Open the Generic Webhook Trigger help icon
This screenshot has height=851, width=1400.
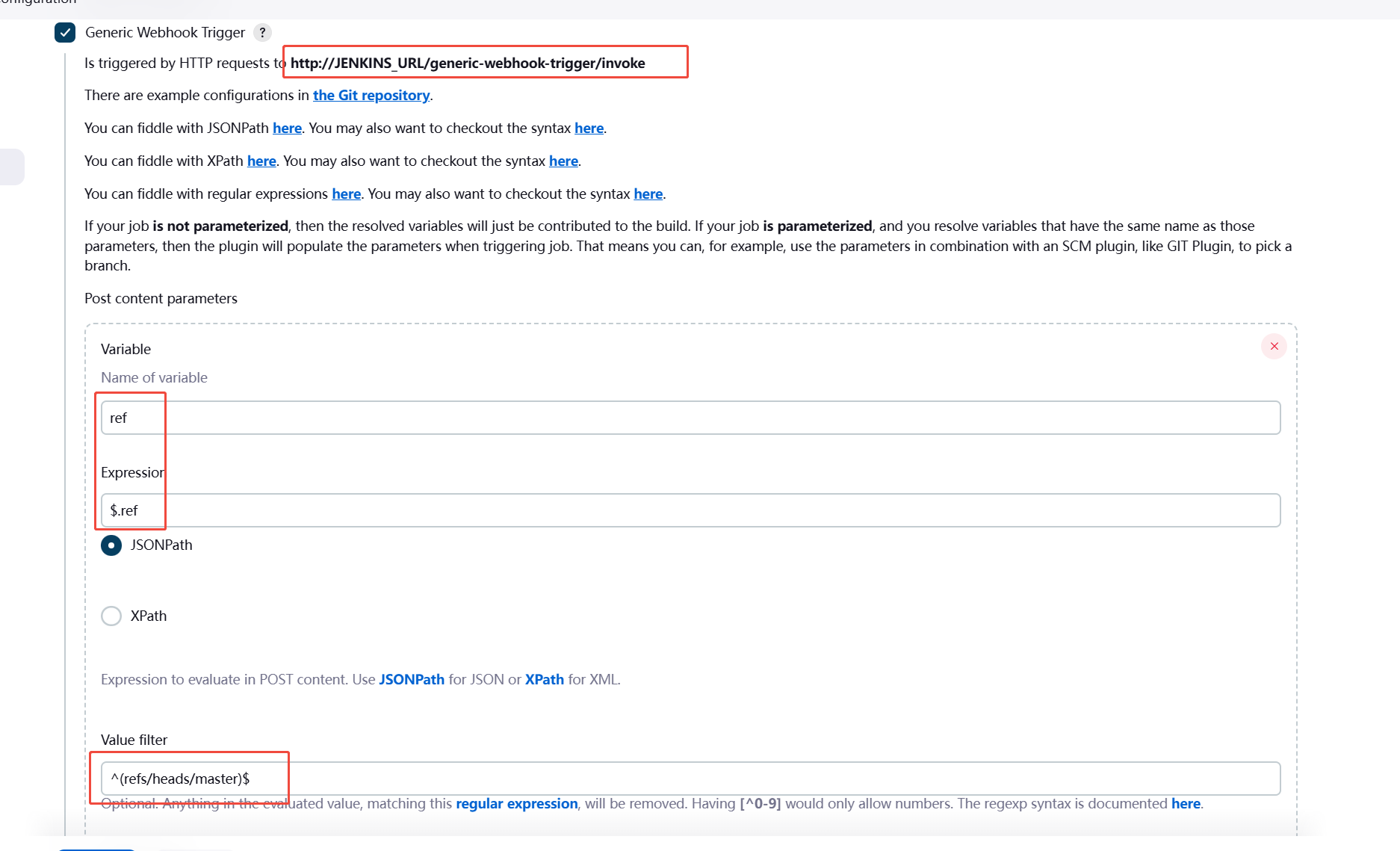pyautogui.click(x=262, y=32)
